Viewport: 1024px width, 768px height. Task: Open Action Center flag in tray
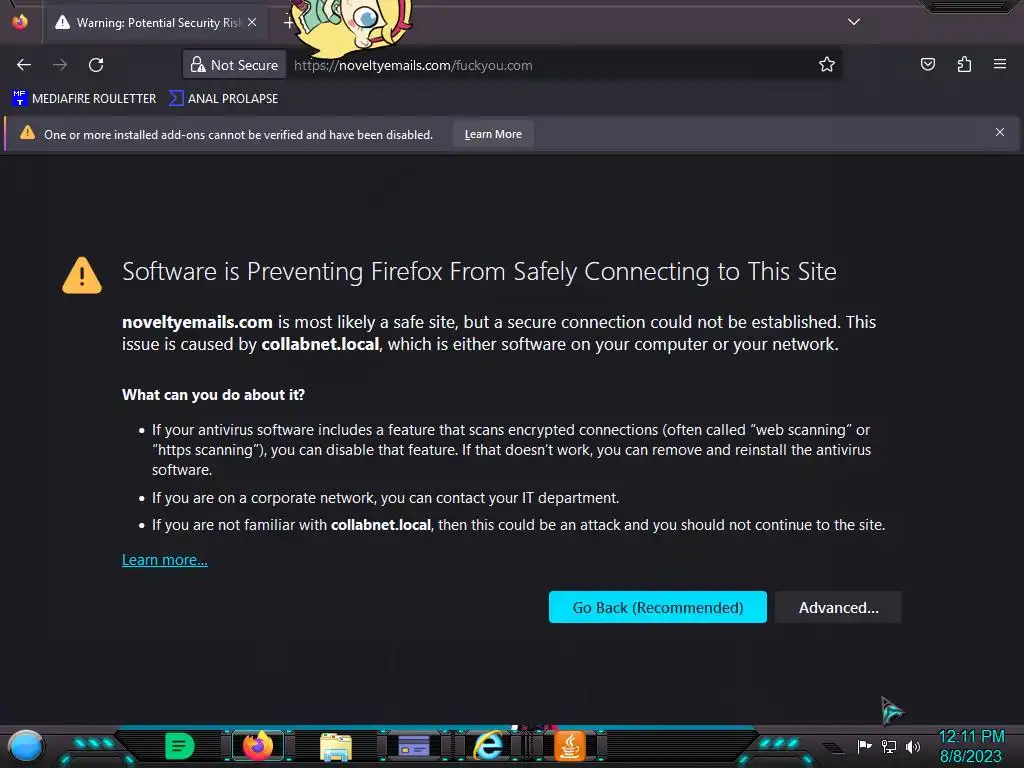point(864,746)
